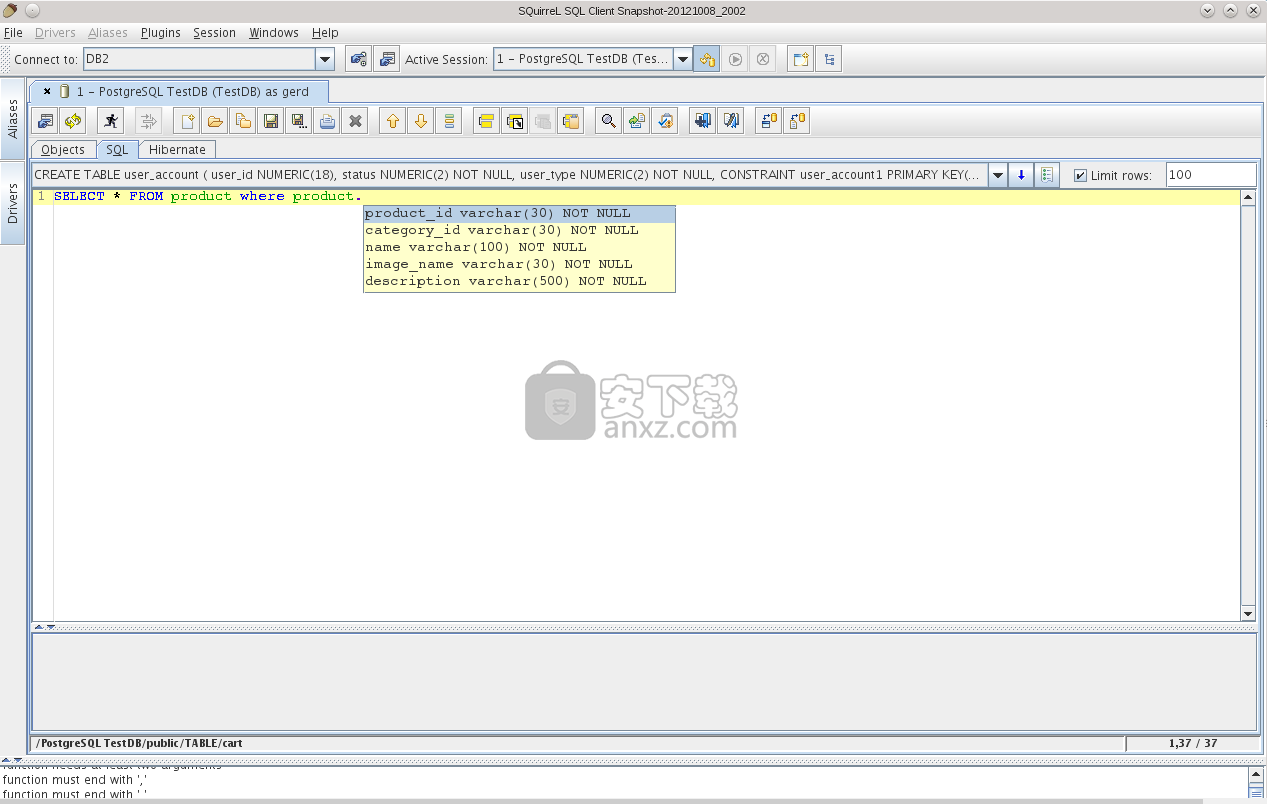Run the SQL with the running-man icon
The width and height of the screenshot is (1267, 804).
pyautogui.click(x=111, y=121)
